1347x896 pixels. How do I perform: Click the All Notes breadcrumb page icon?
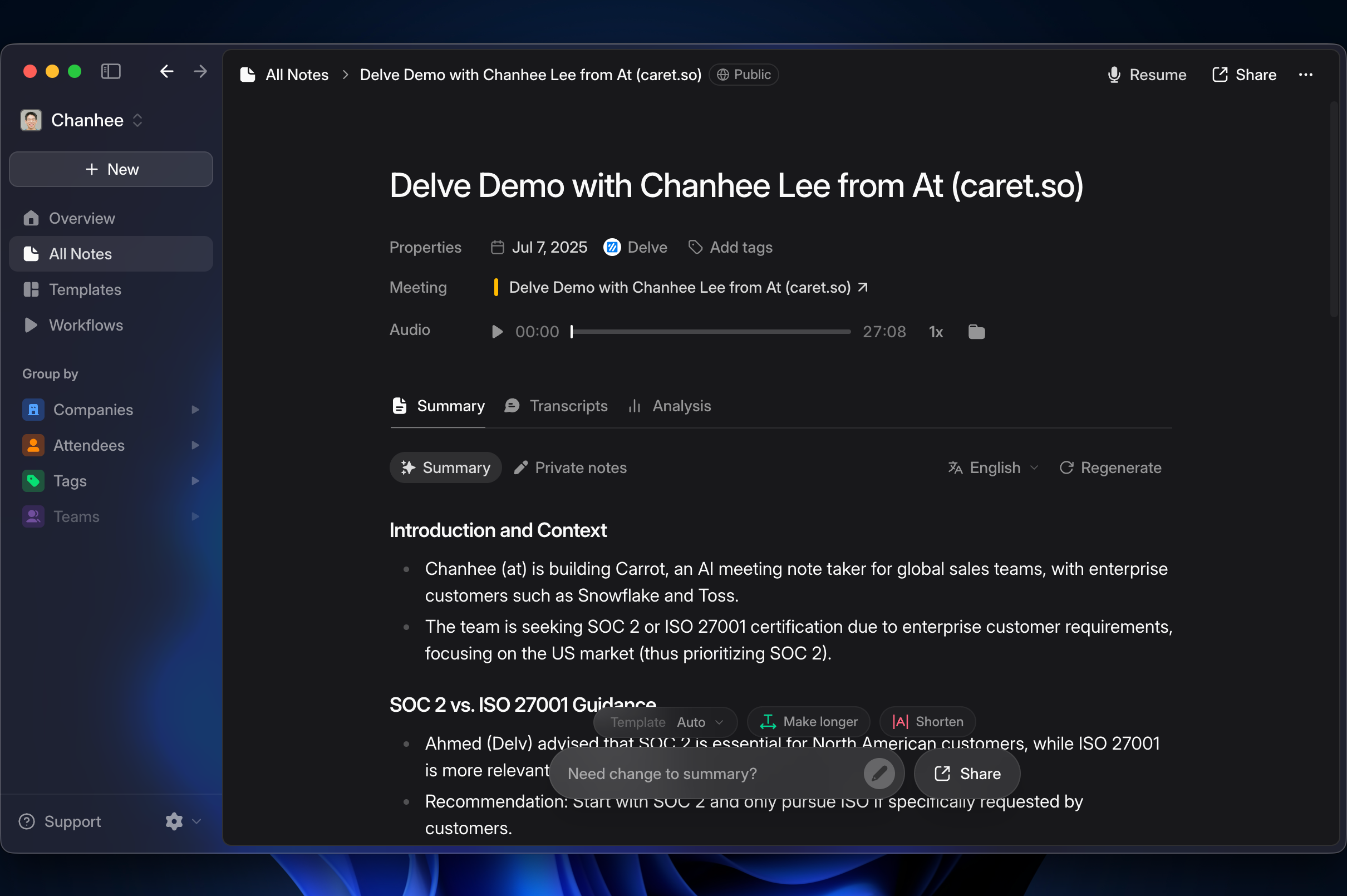click(x=248, y=75)
